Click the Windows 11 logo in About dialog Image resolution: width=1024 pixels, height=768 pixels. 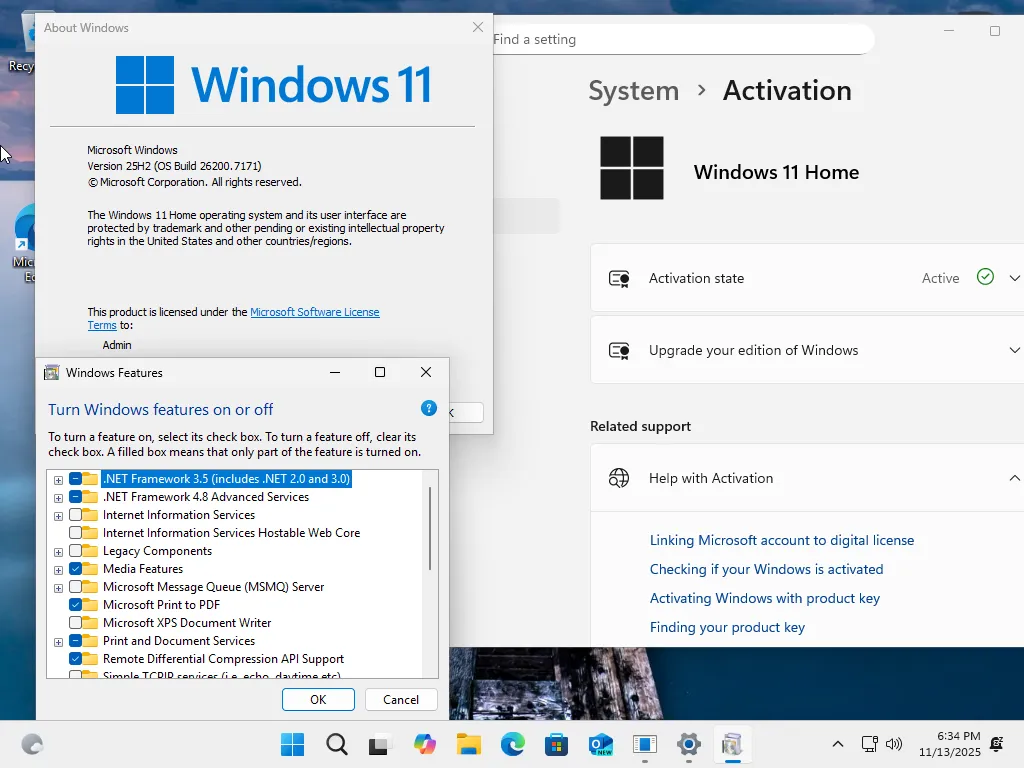145,85
